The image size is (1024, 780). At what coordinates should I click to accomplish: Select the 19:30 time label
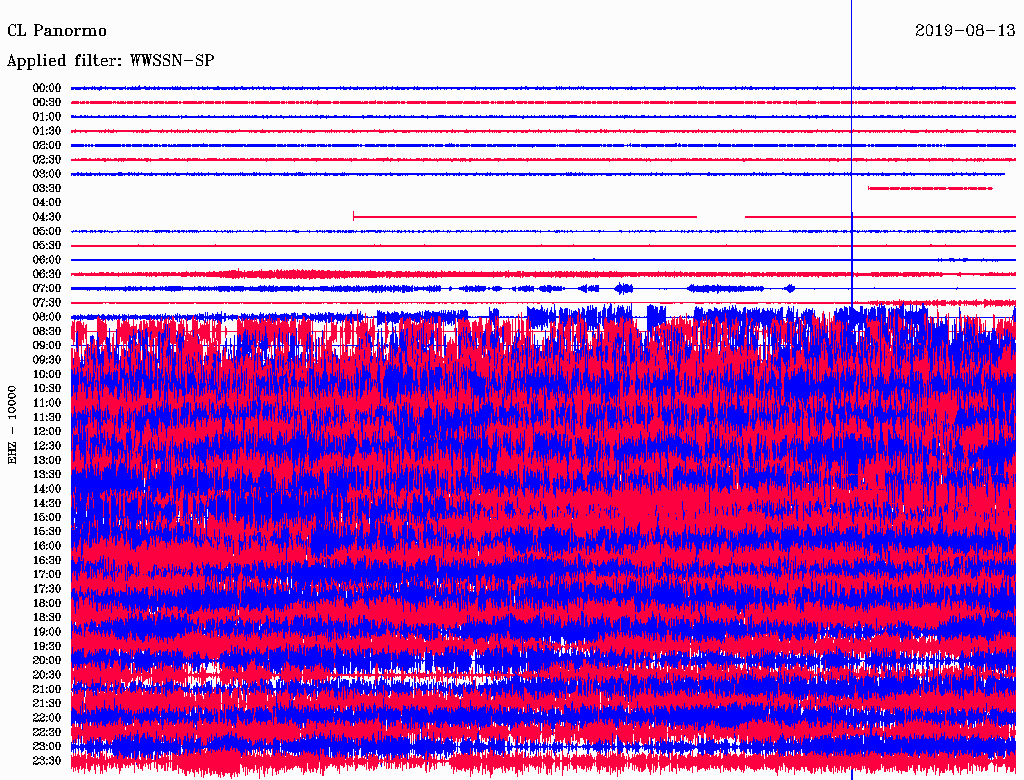coord(47,647)
